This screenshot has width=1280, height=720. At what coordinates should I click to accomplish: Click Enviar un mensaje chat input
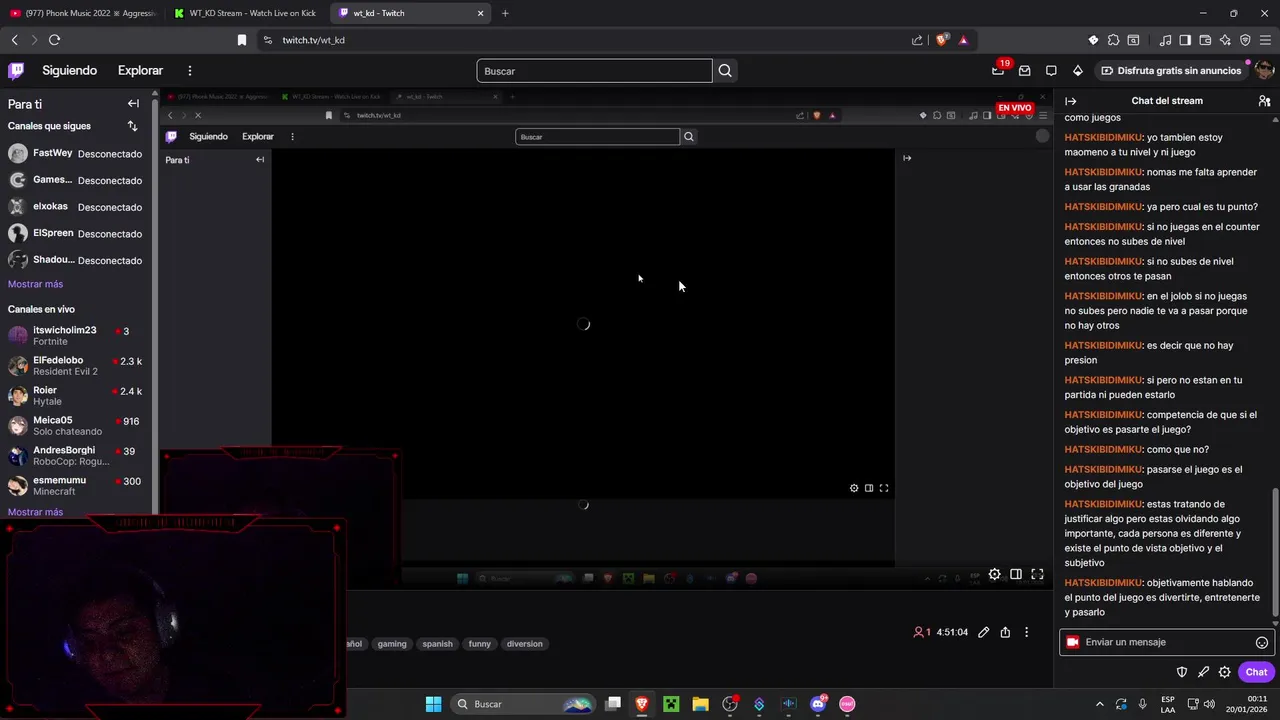coord(1166,643)
